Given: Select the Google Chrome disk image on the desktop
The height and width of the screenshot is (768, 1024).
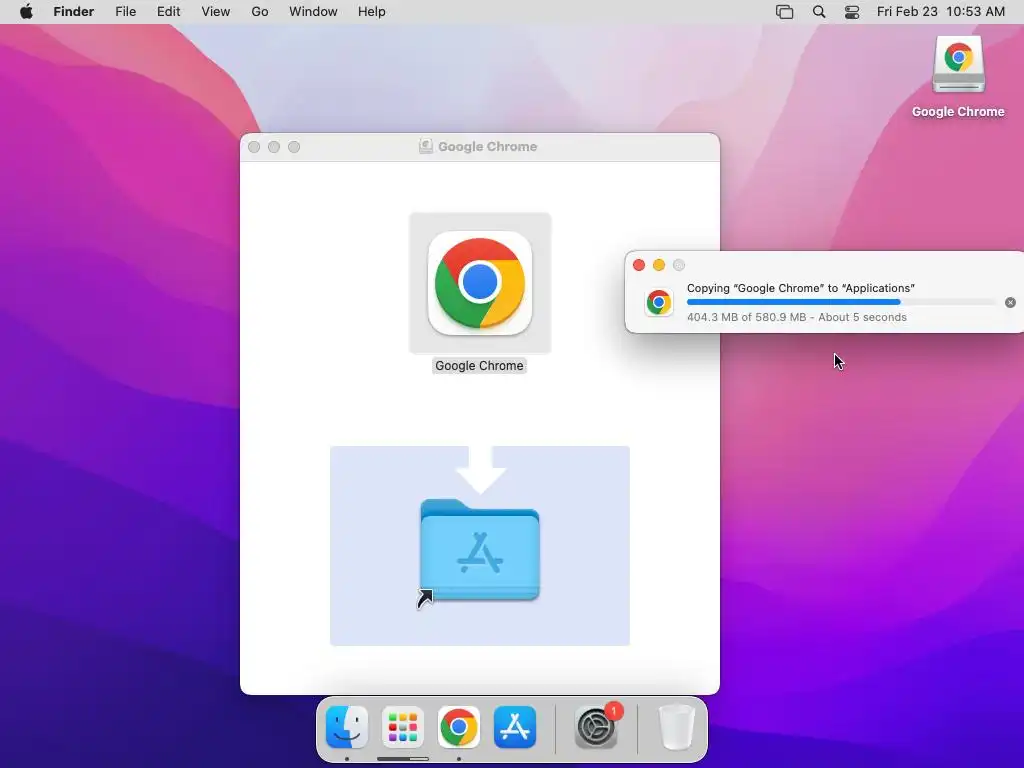Looking at the screenshot, I should pos(958,65).
